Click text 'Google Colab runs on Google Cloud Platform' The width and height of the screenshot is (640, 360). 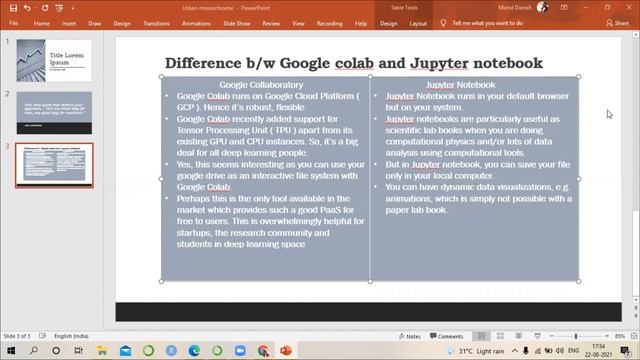click(x=265, y=96)
